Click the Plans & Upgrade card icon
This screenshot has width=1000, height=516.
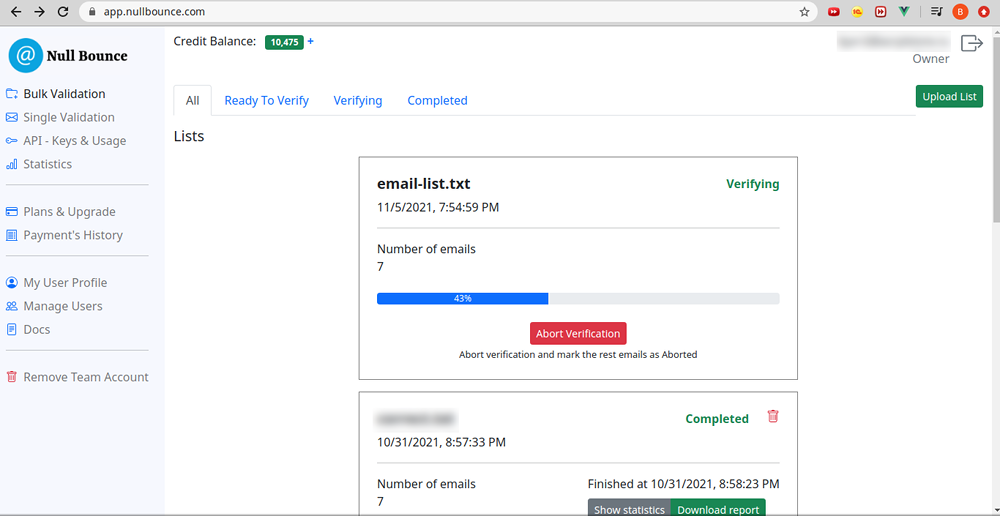click(11, 212)
